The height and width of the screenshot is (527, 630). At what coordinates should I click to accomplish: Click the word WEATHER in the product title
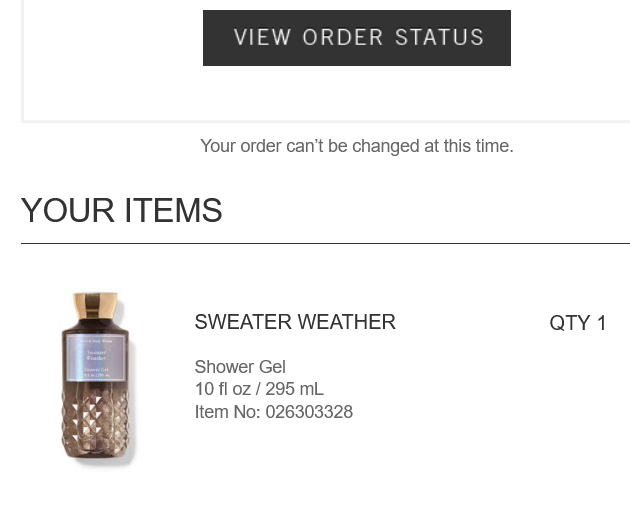coord(344,322)
